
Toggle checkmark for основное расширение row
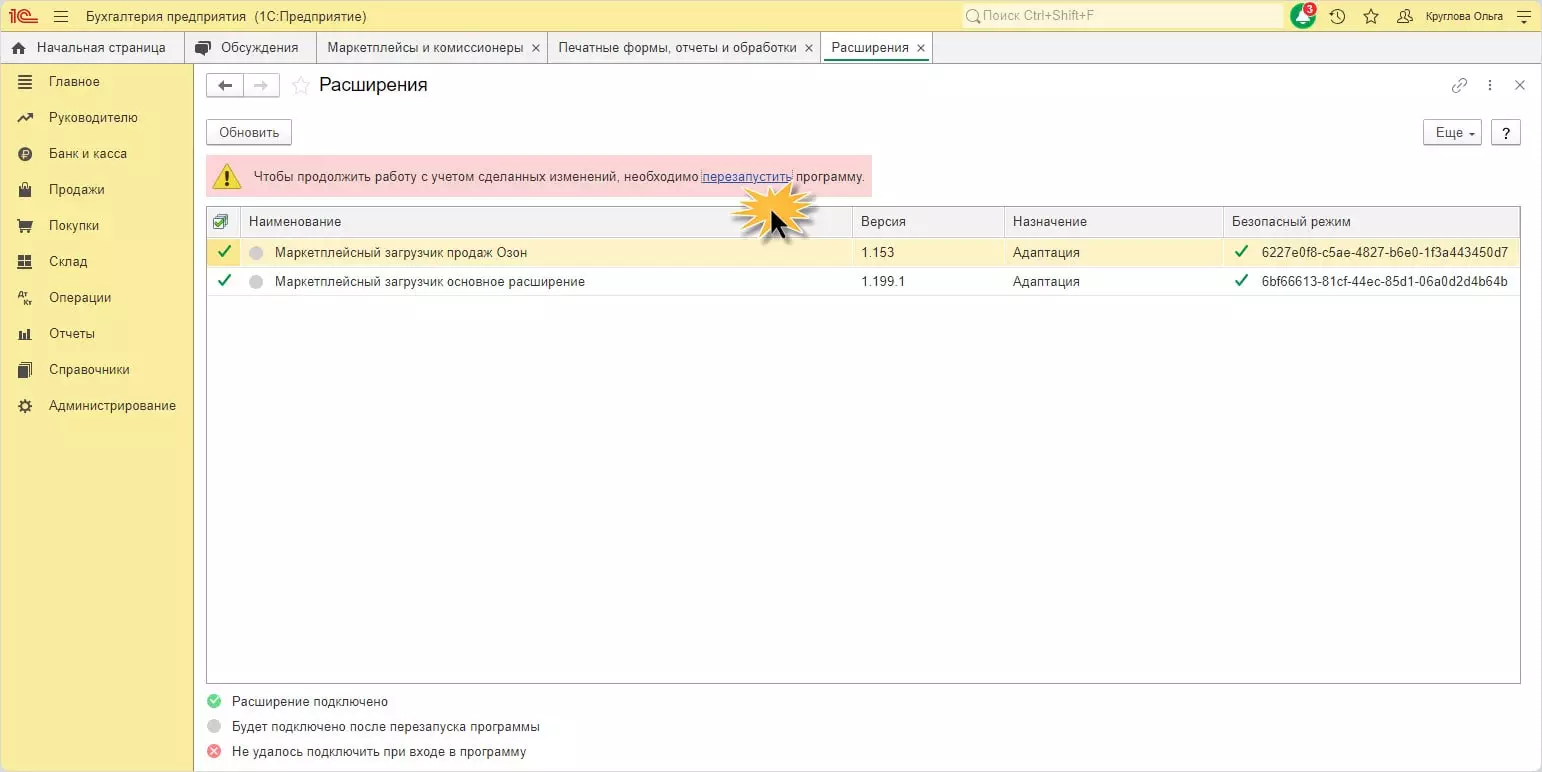pos(223,281)
